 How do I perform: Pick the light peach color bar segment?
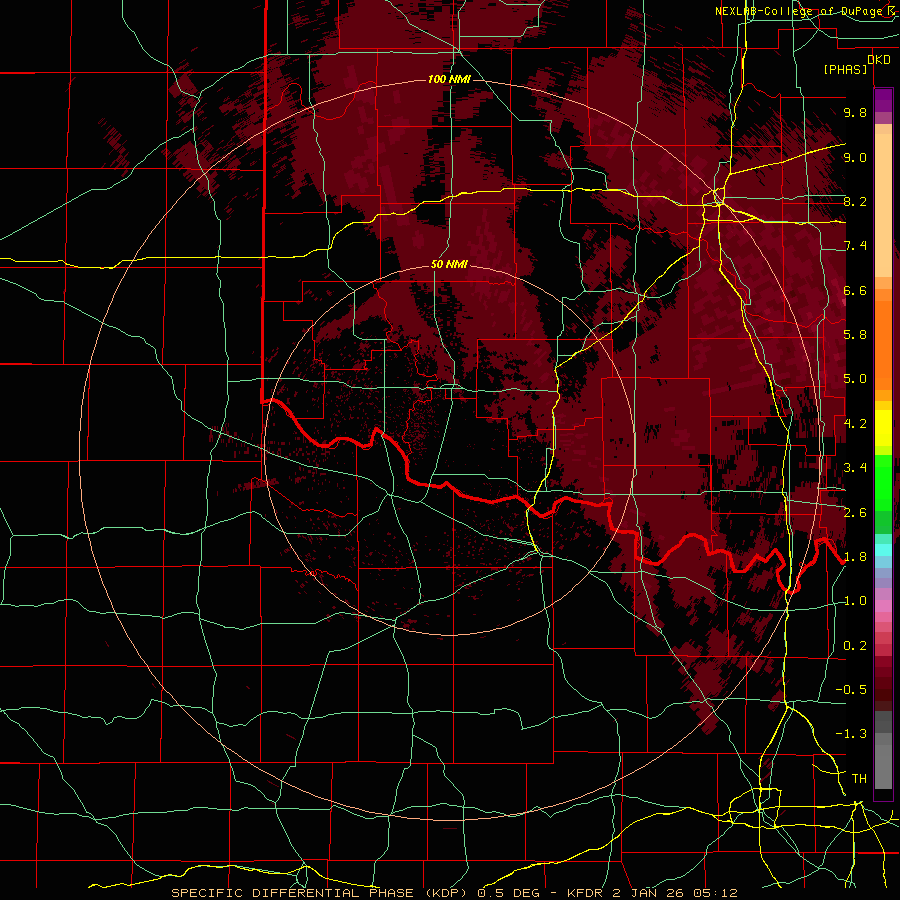click(883, 207)
